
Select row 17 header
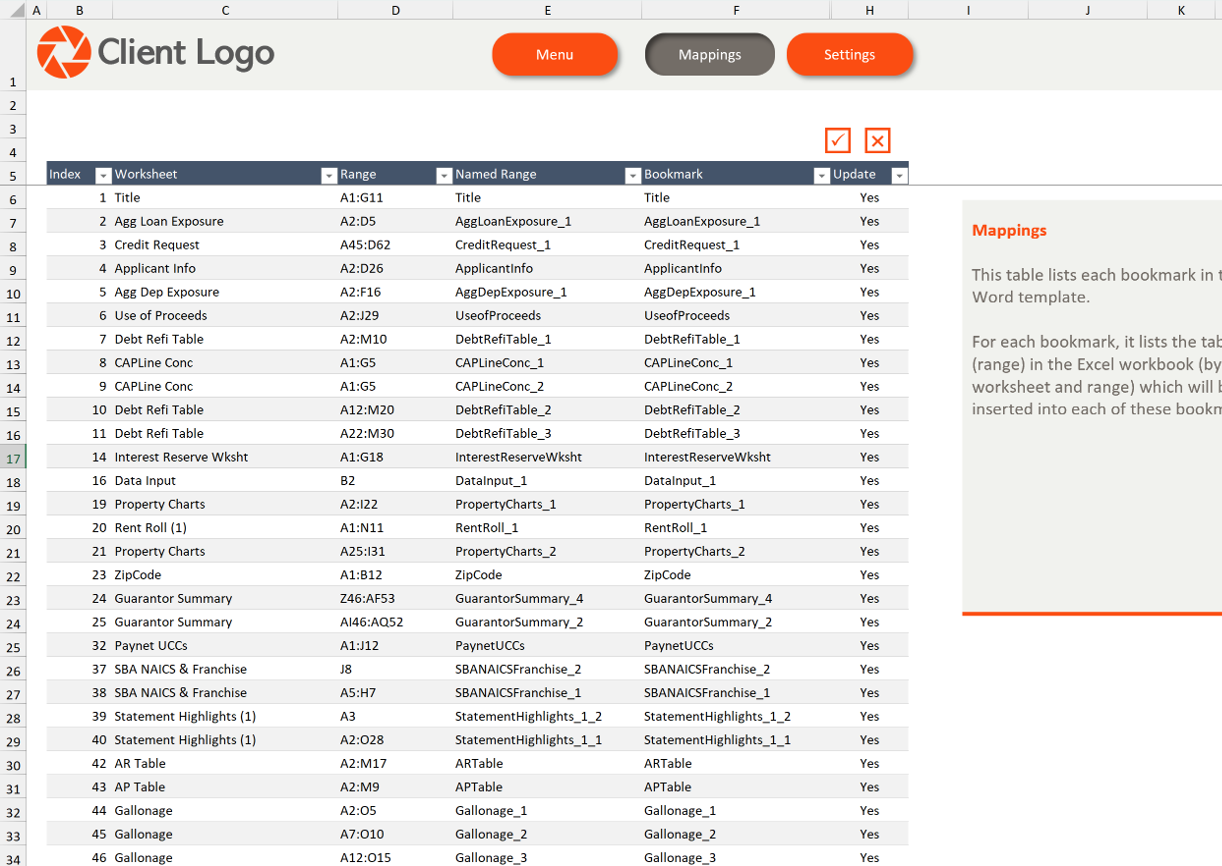13,458
